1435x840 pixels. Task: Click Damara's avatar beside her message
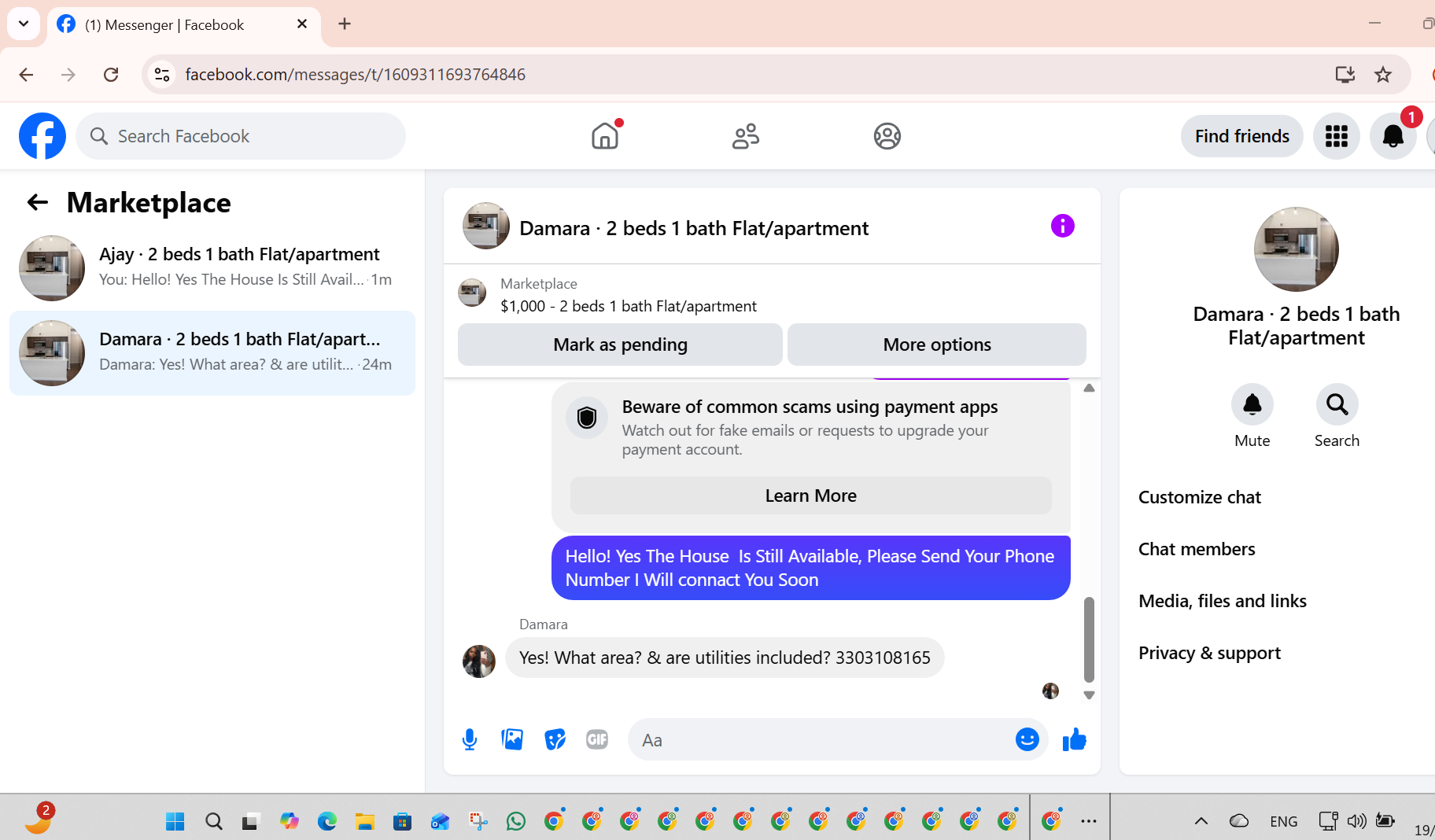(478, 661)
